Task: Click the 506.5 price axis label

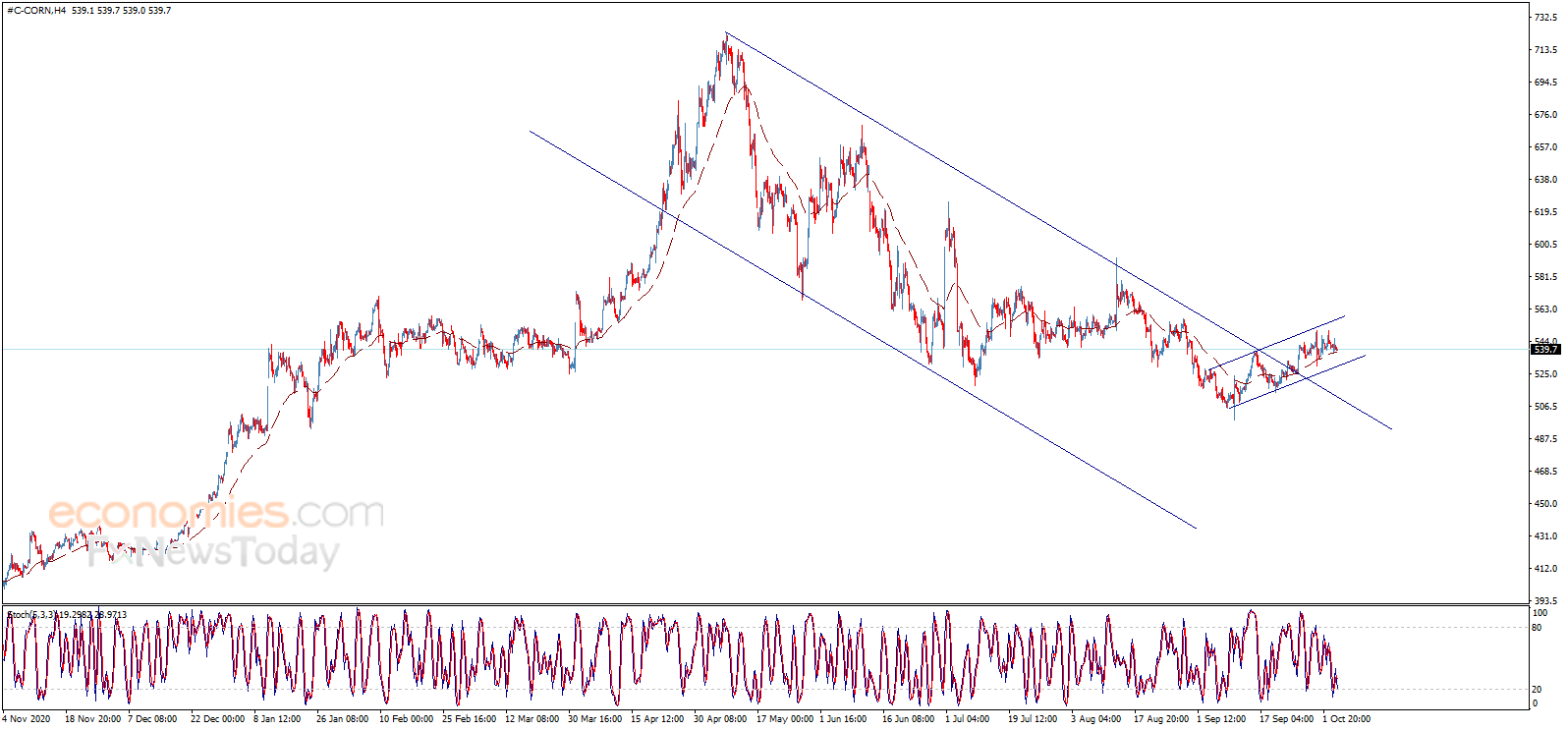Action: coord(1545,407)
